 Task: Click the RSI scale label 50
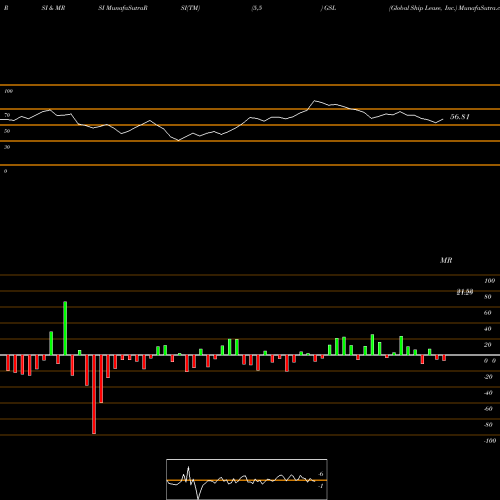(7, 131)
